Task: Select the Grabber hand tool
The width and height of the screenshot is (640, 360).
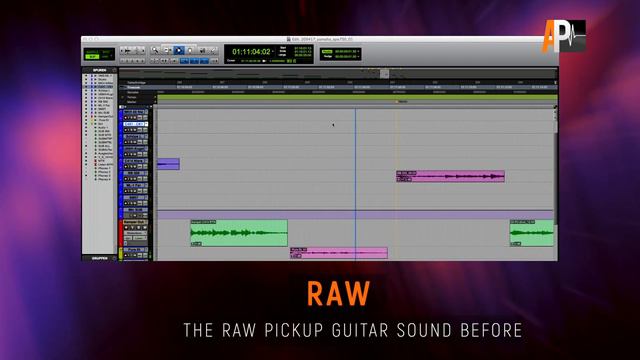Action: click(x=190, y=51)
